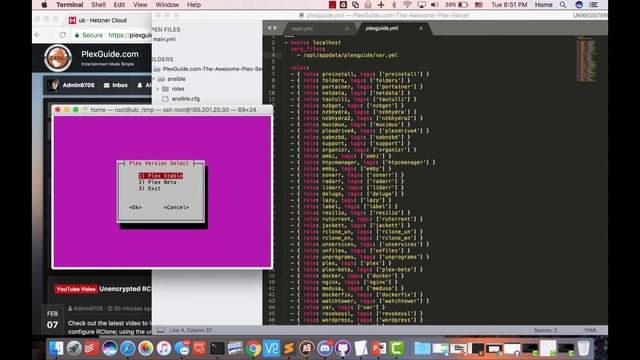Click the YouTube Video red label

tap(76, 289)
